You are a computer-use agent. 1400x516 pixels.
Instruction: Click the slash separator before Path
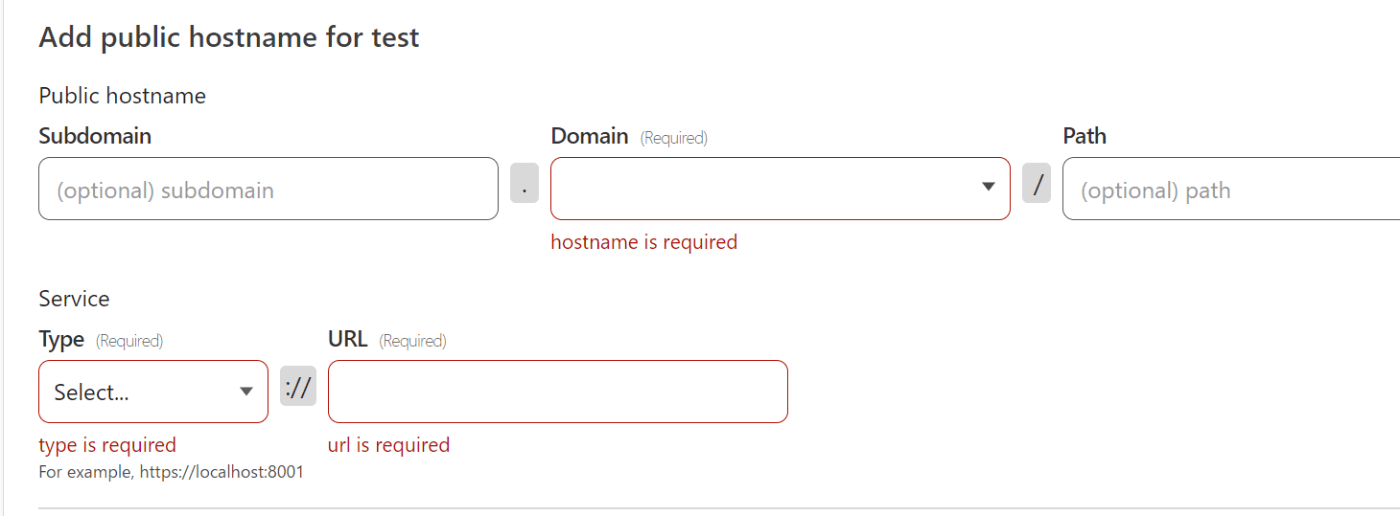(x=1037, y=185)
